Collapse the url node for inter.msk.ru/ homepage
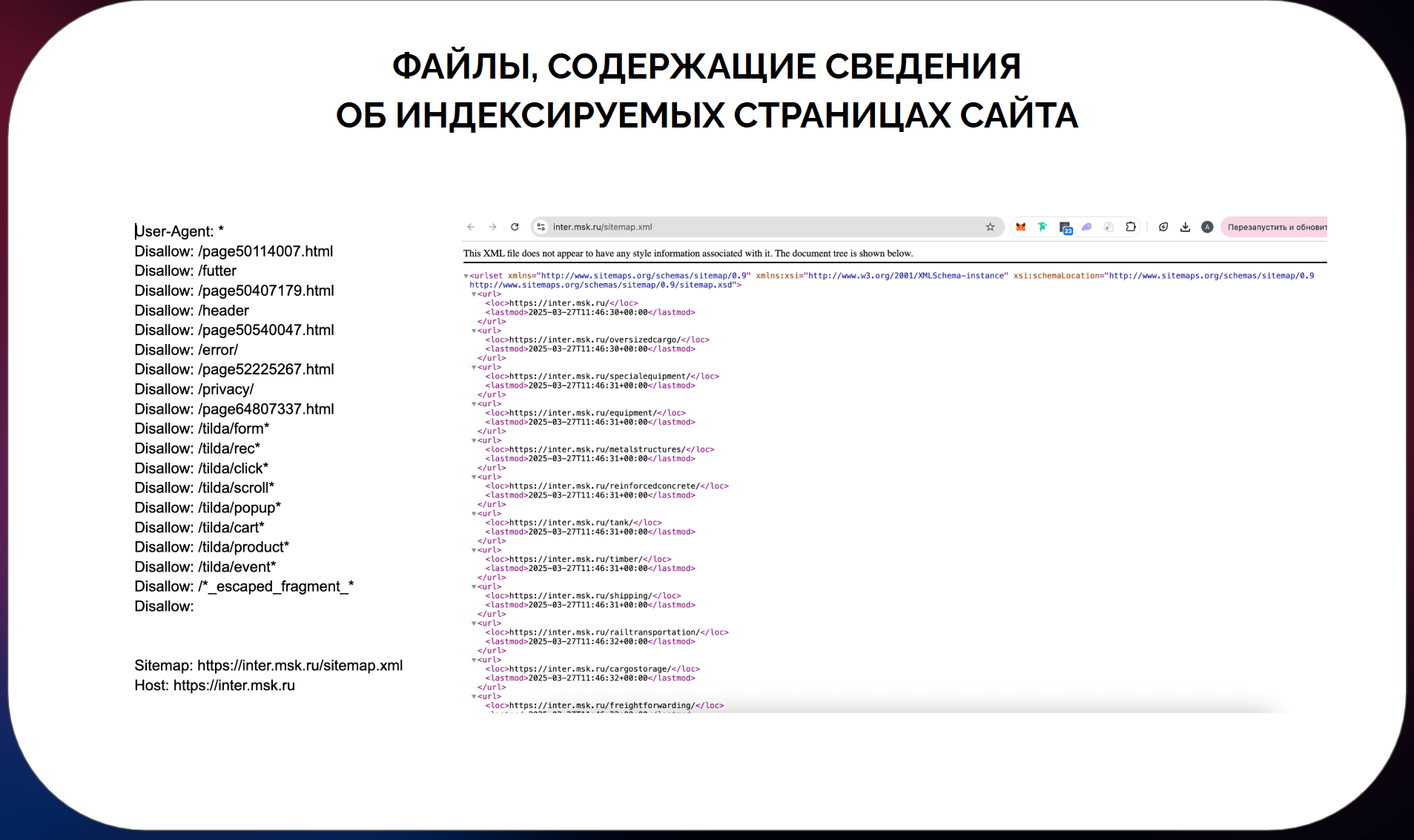1414x840 pixels. point(474,294)
